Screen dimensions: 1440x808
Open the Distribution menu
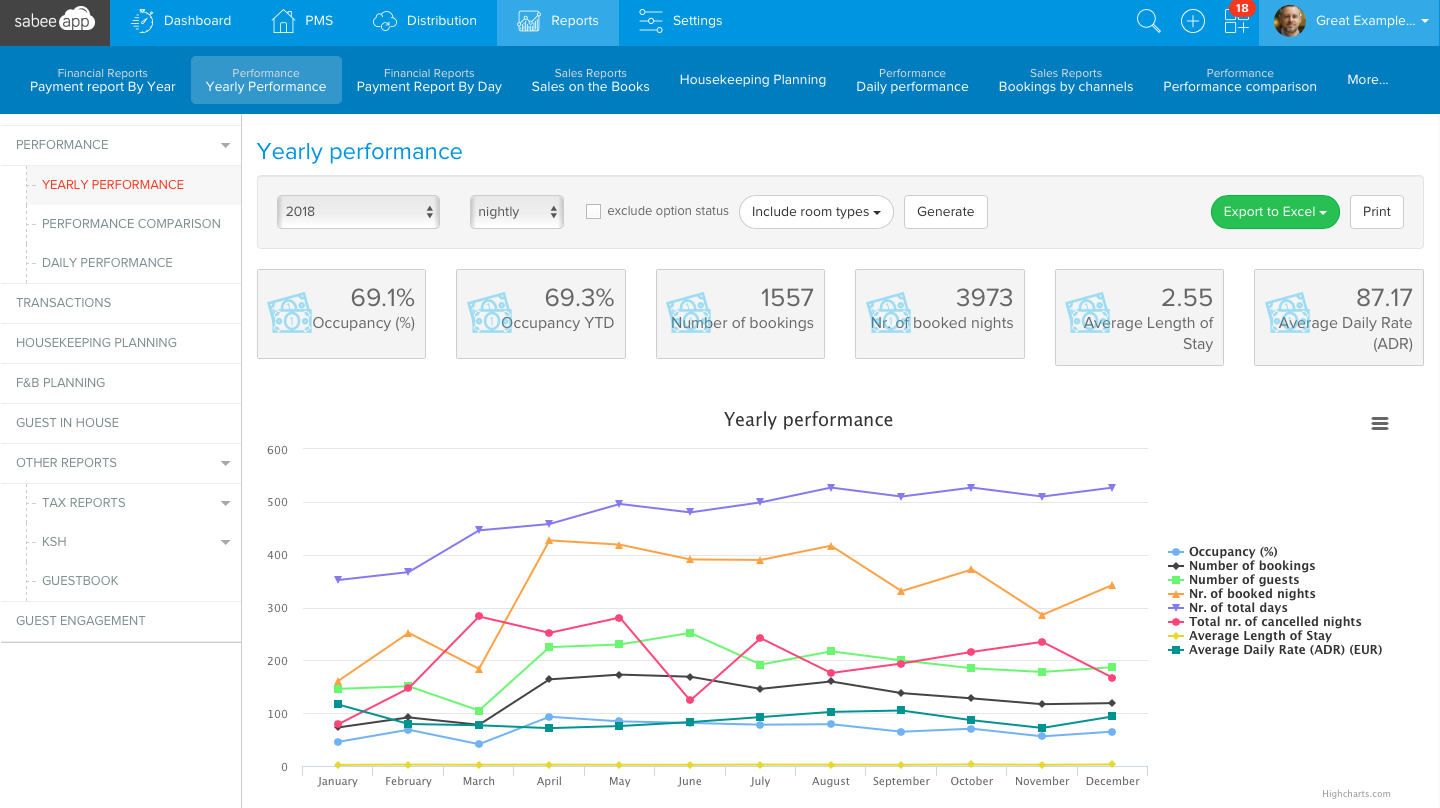[424, 21]
